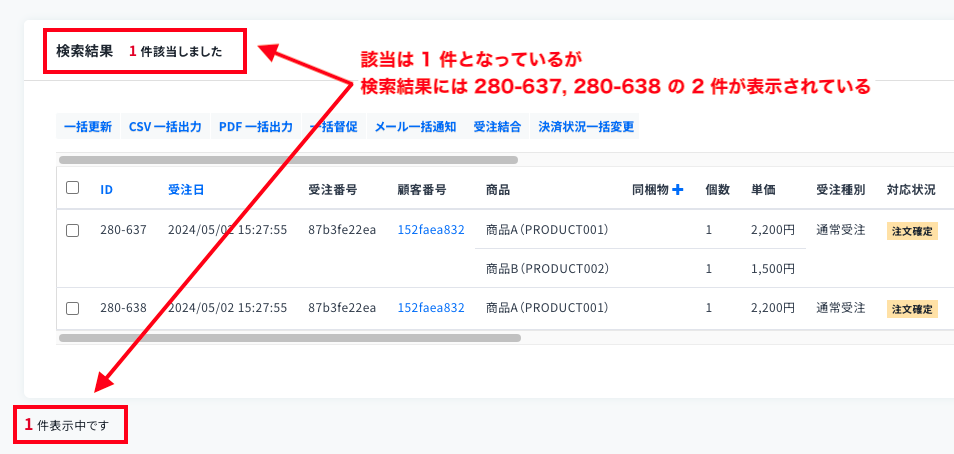Click the 対応状況 column header

(911, 190)
